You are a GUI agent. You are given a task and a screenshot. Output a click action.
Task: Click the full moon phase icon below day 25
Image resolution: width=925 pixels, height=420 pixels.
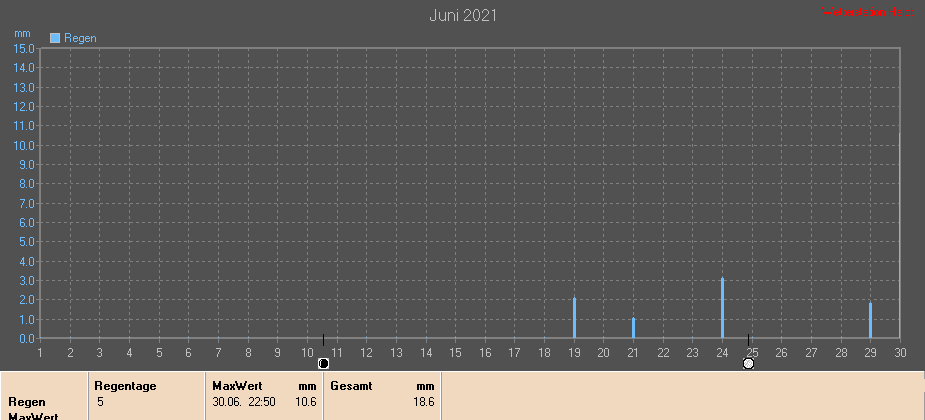click(749, 363)
